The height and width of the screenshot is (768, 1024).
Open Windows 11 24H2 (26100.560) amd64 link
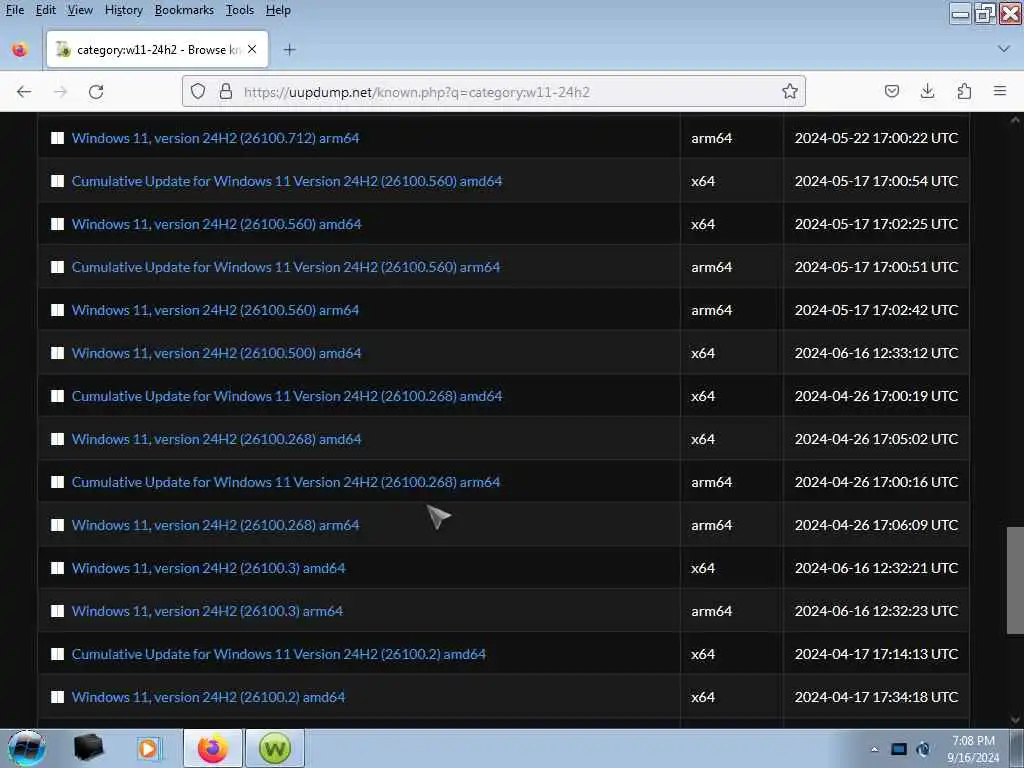click(x=216, y=224)
